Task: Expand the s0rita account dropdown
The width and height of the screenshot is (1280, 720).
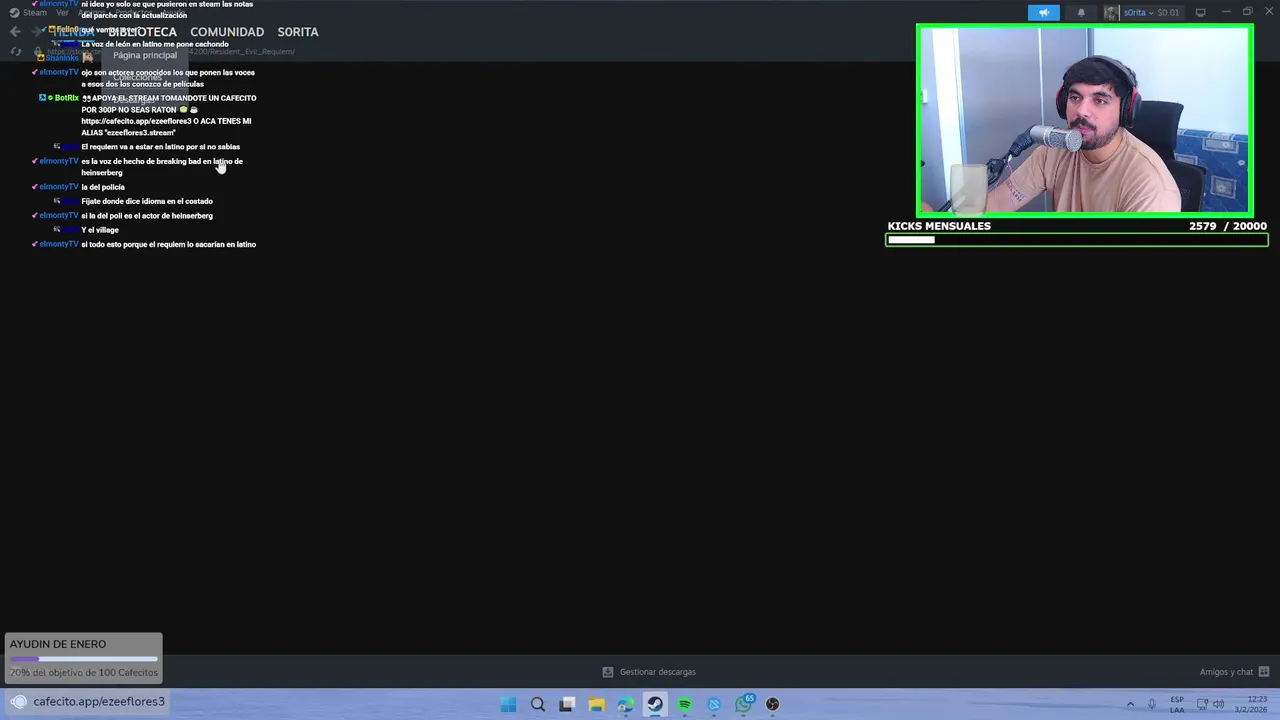Action: 1151,13
